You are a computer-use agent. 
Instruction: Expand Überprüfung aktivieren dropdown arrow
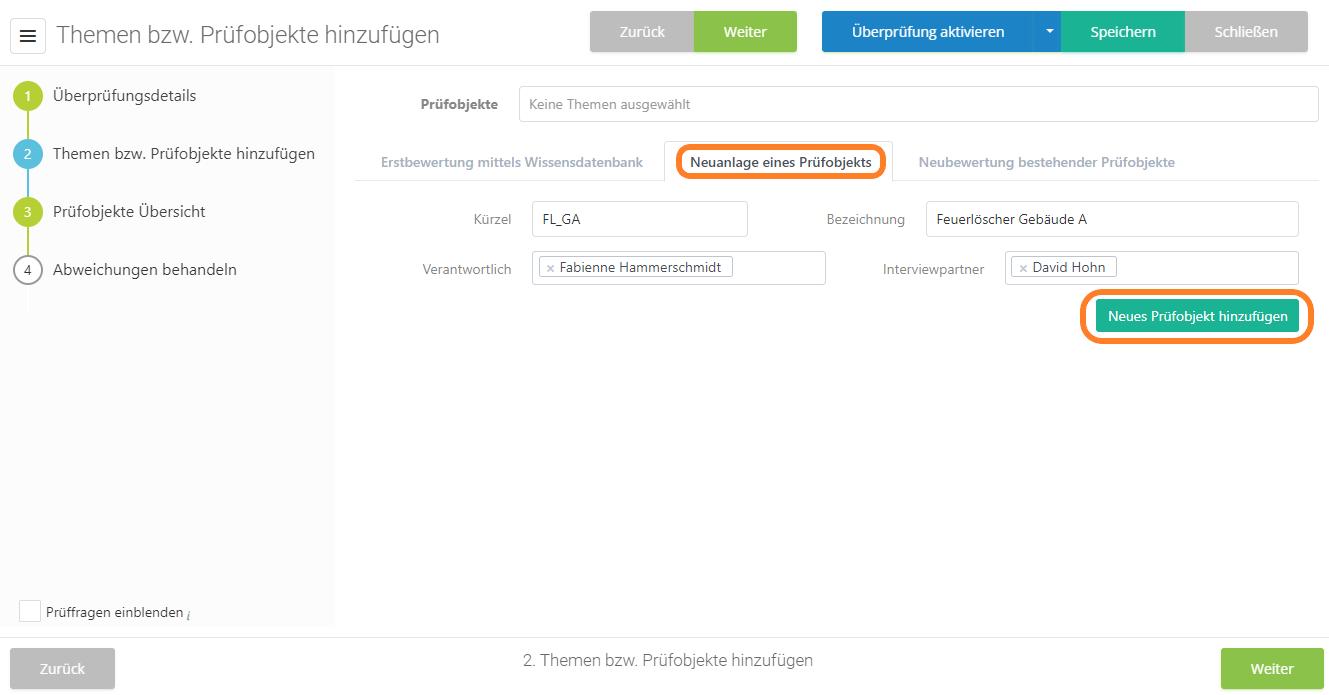point(1048,32)
